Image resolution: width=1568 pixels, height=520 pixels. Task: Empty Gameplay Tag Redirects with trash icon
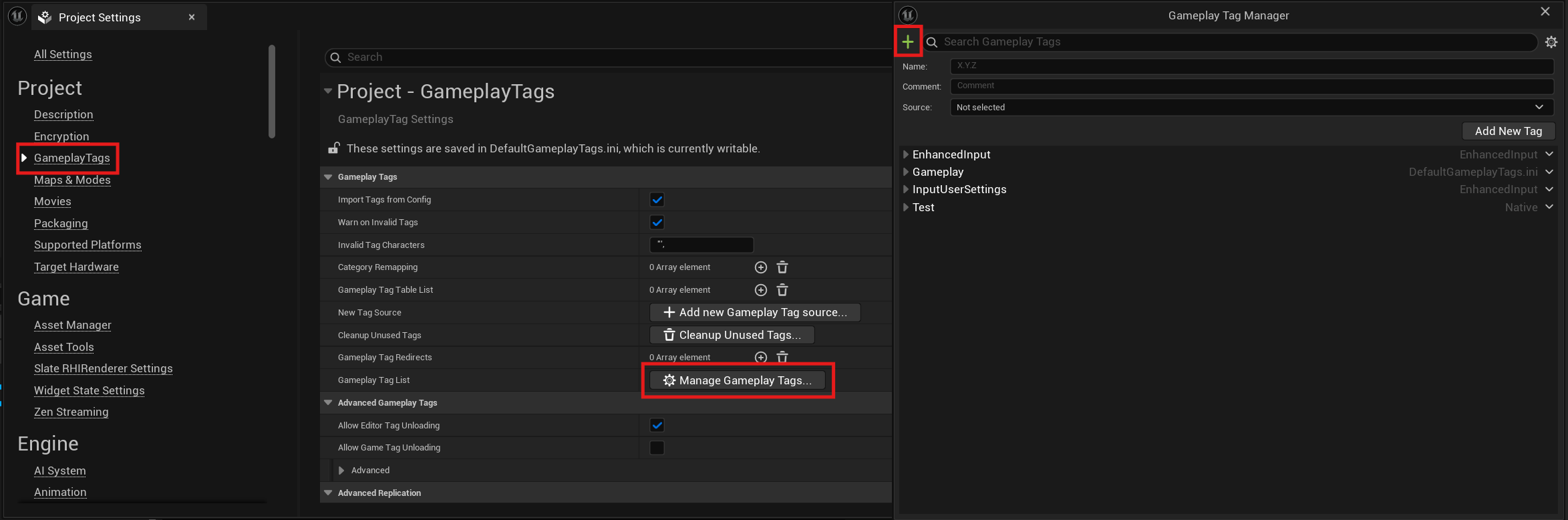(782, 358)
